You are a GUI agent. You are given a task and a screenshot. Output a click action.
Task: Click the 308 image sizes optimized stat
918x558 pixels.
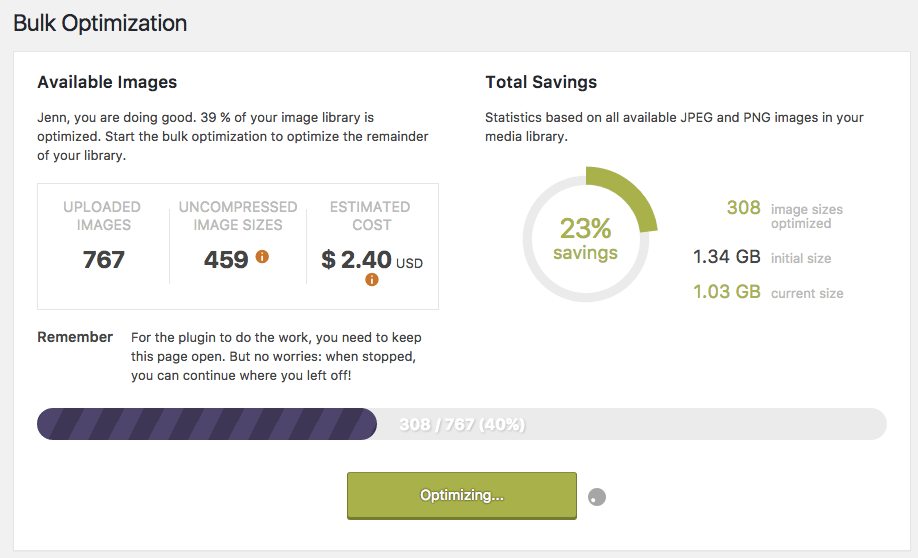coord(744,207)
